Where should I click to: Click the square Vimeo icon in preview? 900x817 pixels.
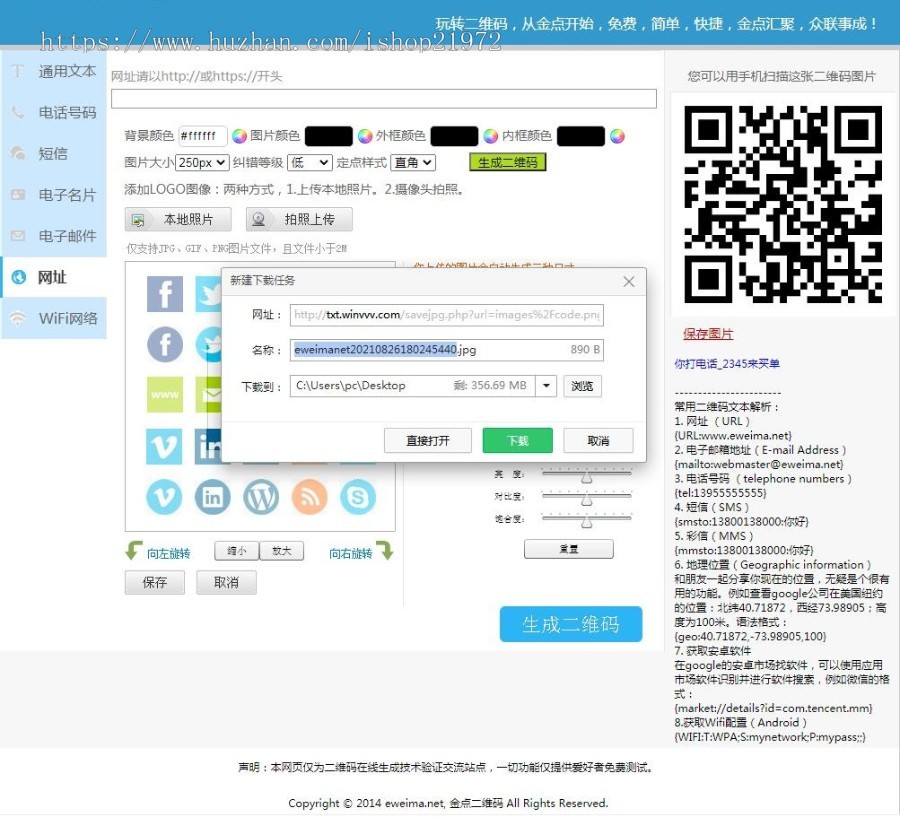point(164,446)
